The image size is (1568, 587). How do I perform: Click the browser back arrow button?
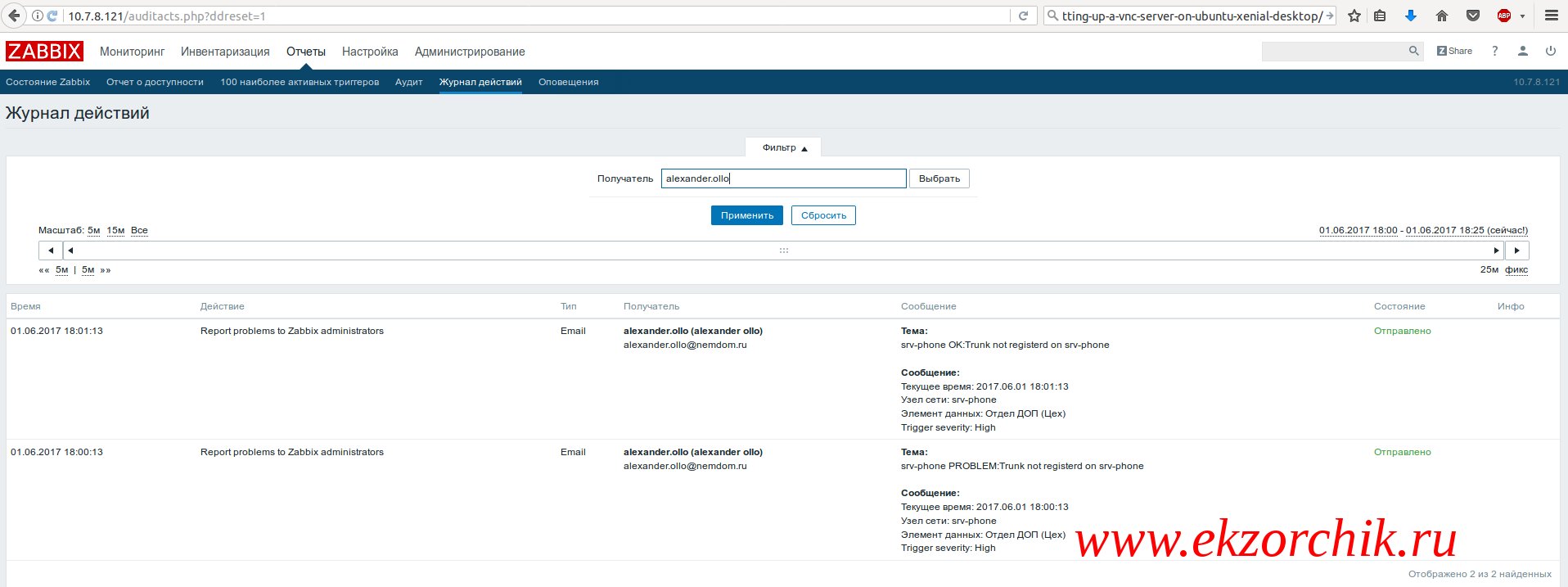tap(14, 16)
